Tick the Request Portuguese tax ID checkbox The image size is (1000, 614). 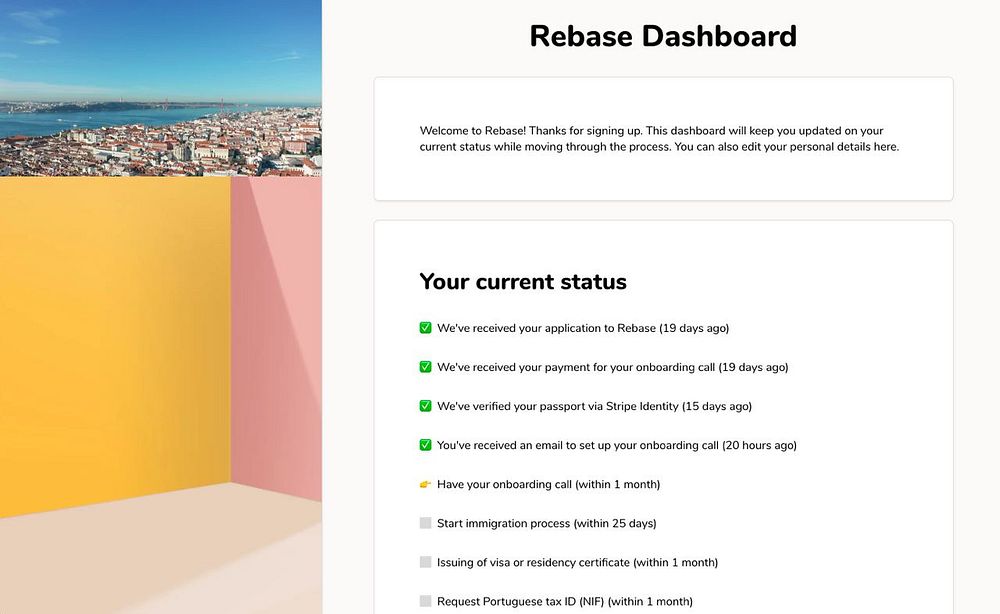click(425, 601)
